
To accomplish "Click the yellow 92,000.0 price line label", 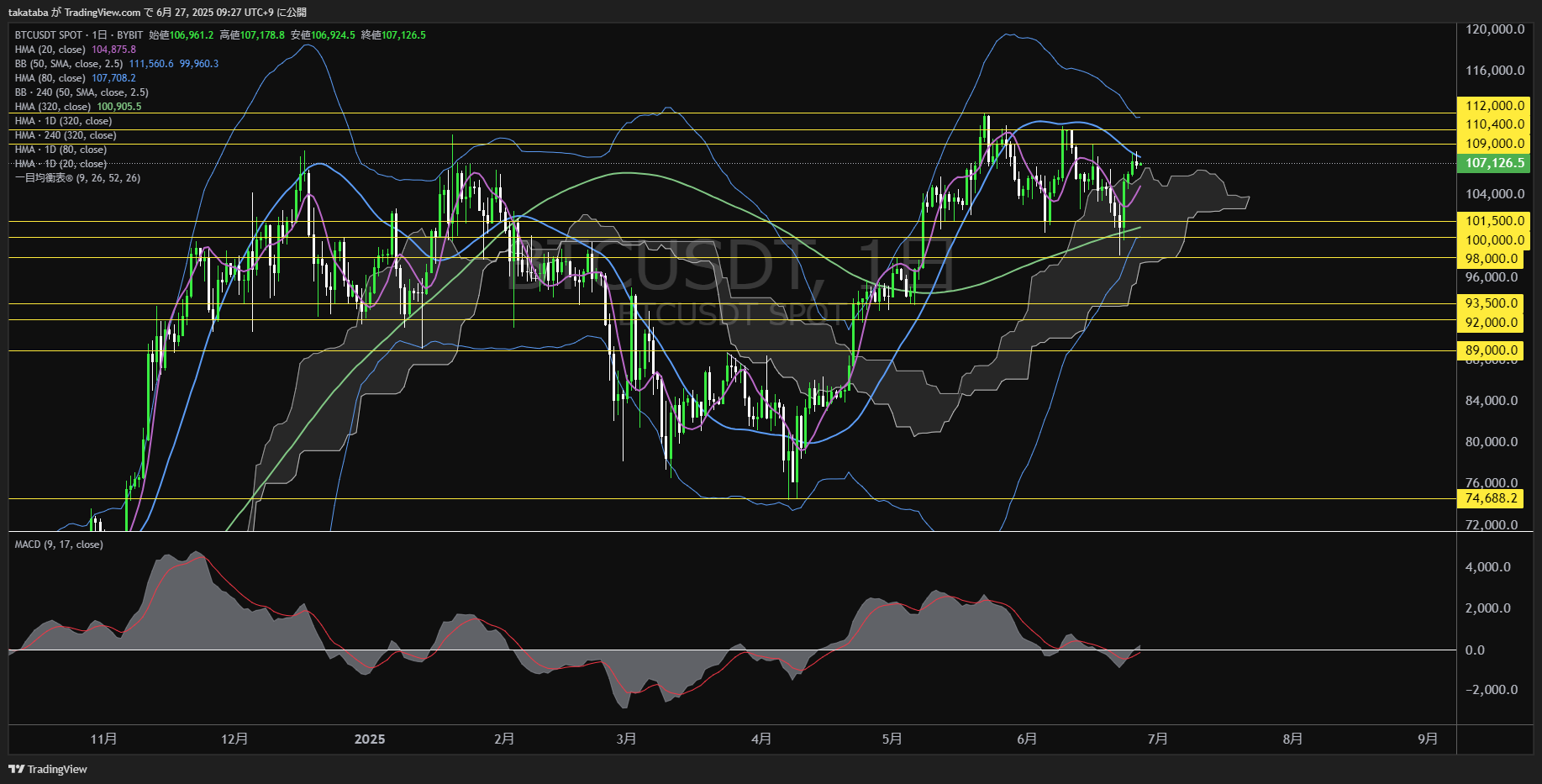I will [x=1492, y=323].
